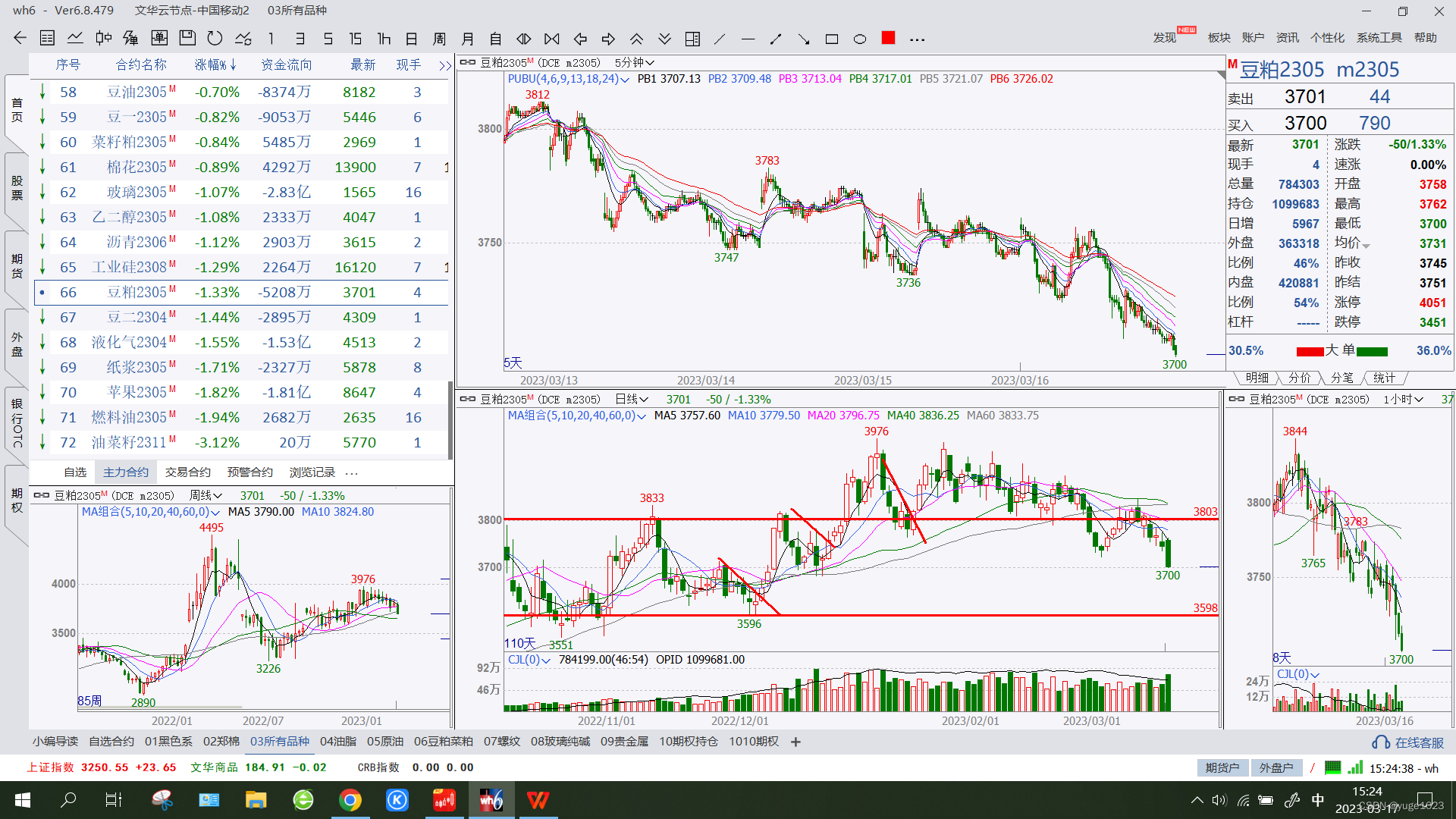Screen dimensions: 1456x819
Task: Expand more columns arrow in table header
Action: 445,65
